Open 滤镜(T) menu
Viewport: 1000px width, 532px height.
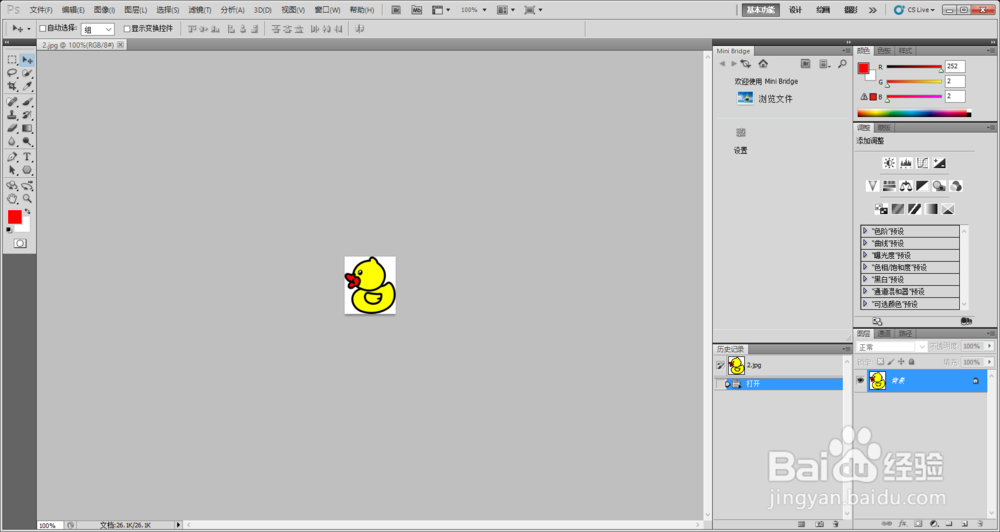200,10
